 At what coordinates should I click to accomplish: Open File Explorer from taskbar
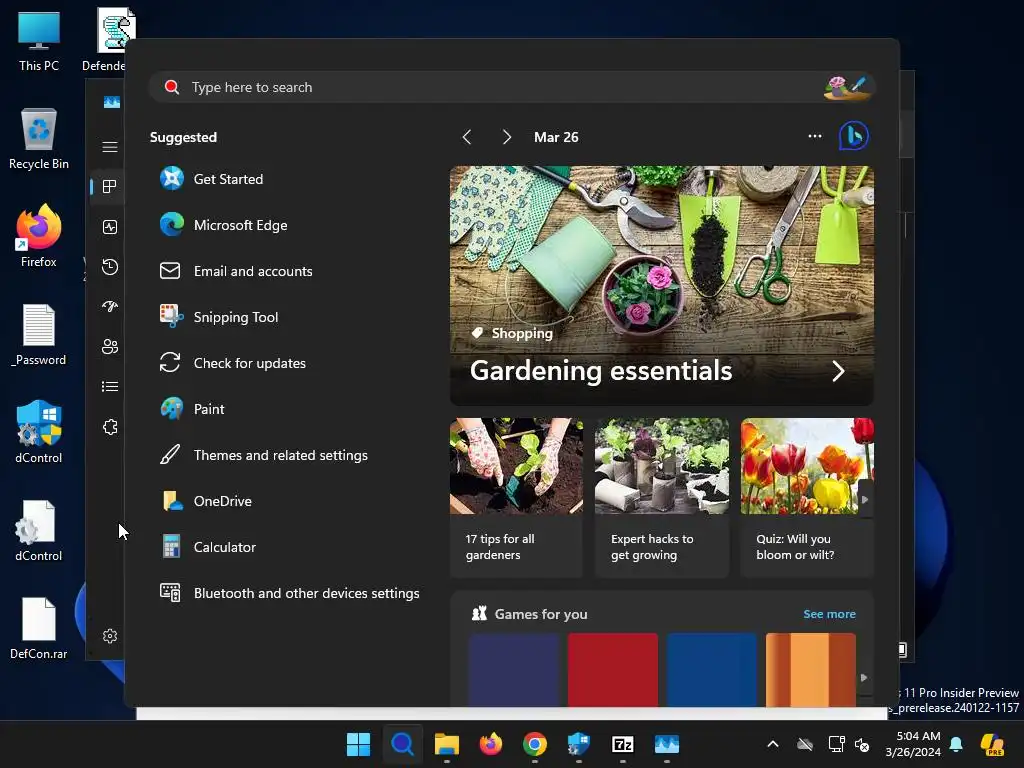click(x=447, y=744)
